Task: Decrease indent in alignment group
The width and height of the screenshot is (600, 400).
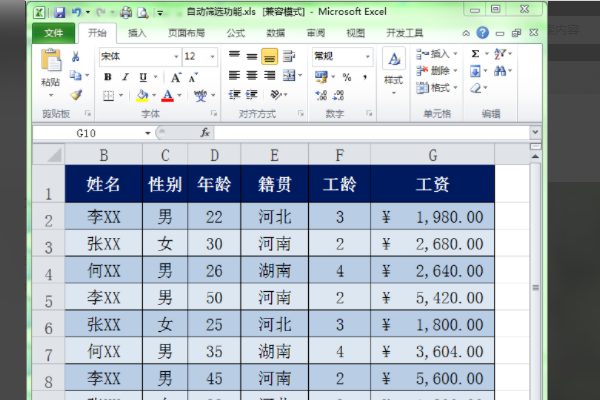Action: click(x=234, y=94)
